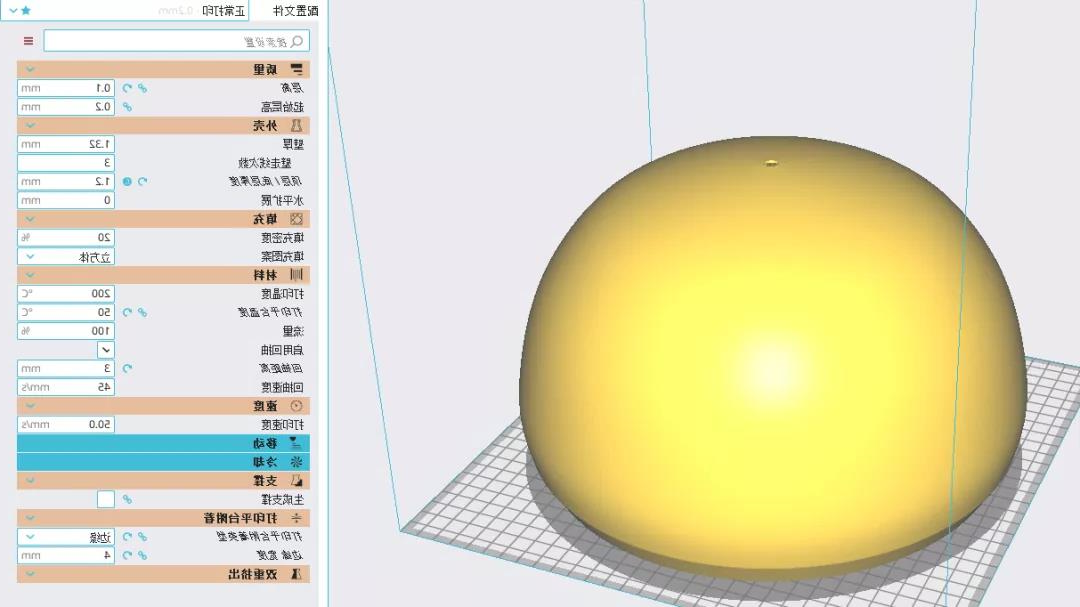Reset the brim width with the revert arrow

(x=127, y=555)
